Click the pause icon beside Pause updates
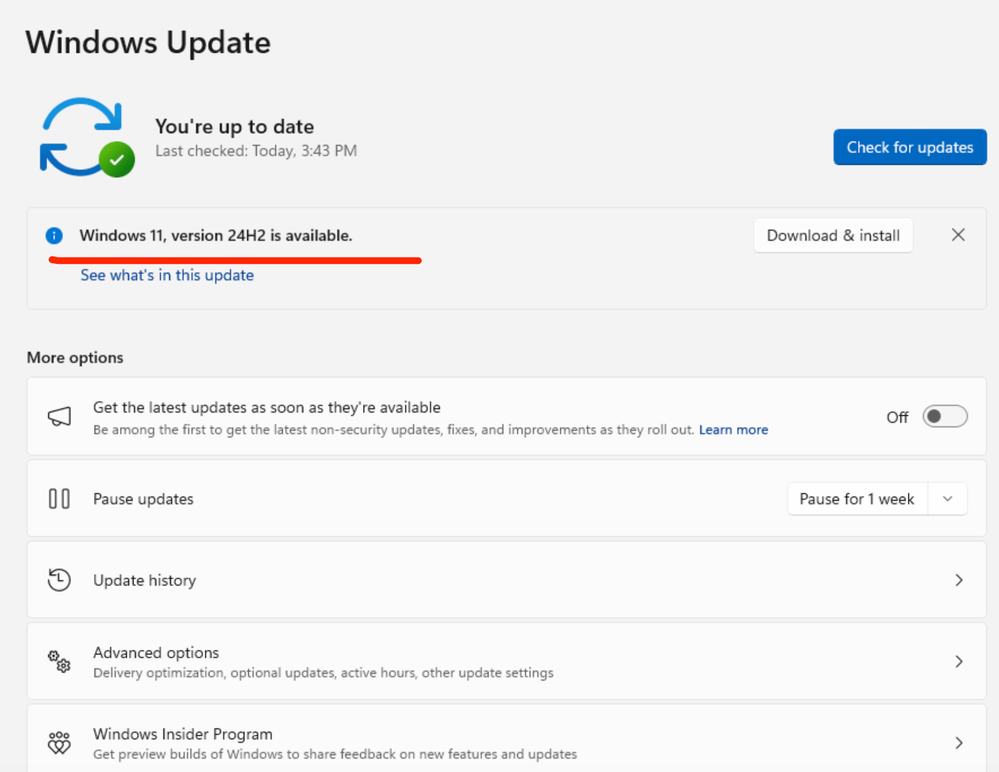This screenshot has height=772, width=999. tap(59, 499)
